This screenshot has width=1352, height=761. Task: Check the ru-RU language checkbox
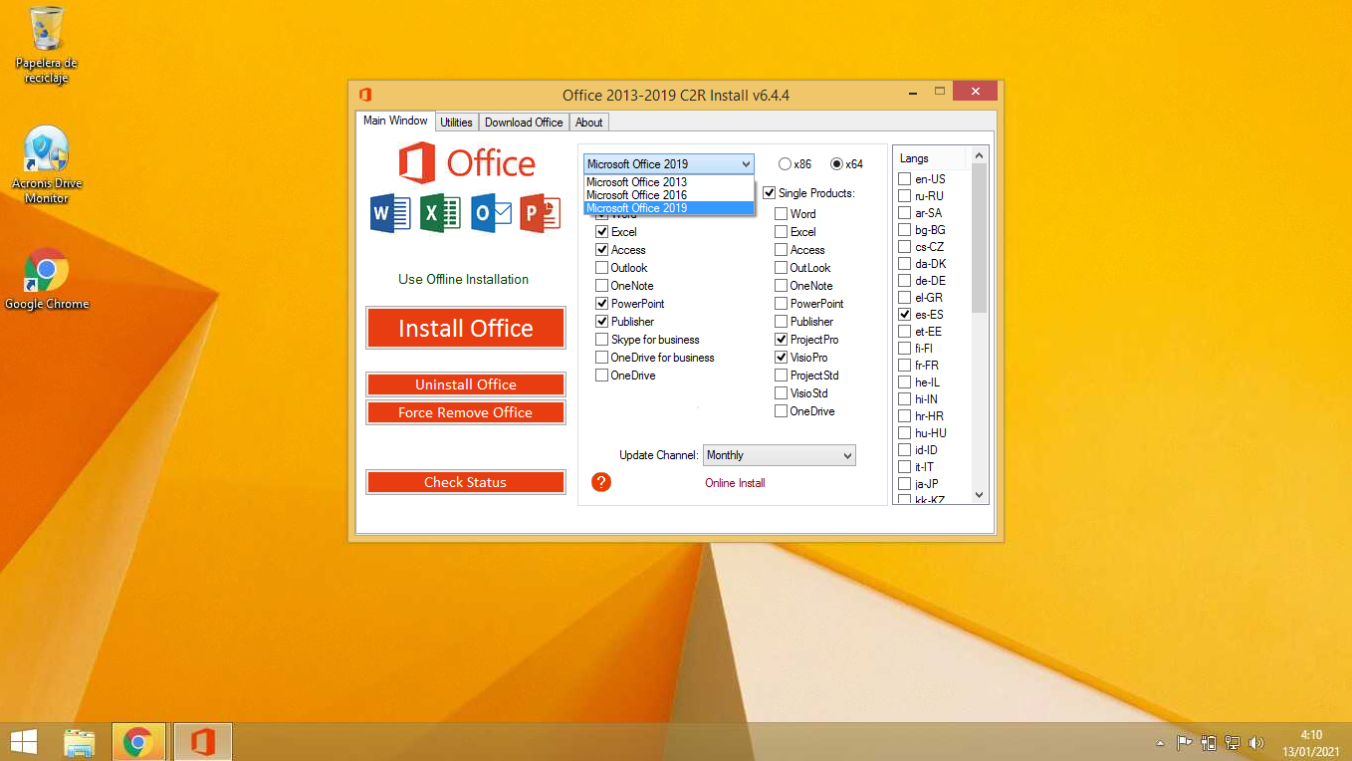[x=905, y=196]
